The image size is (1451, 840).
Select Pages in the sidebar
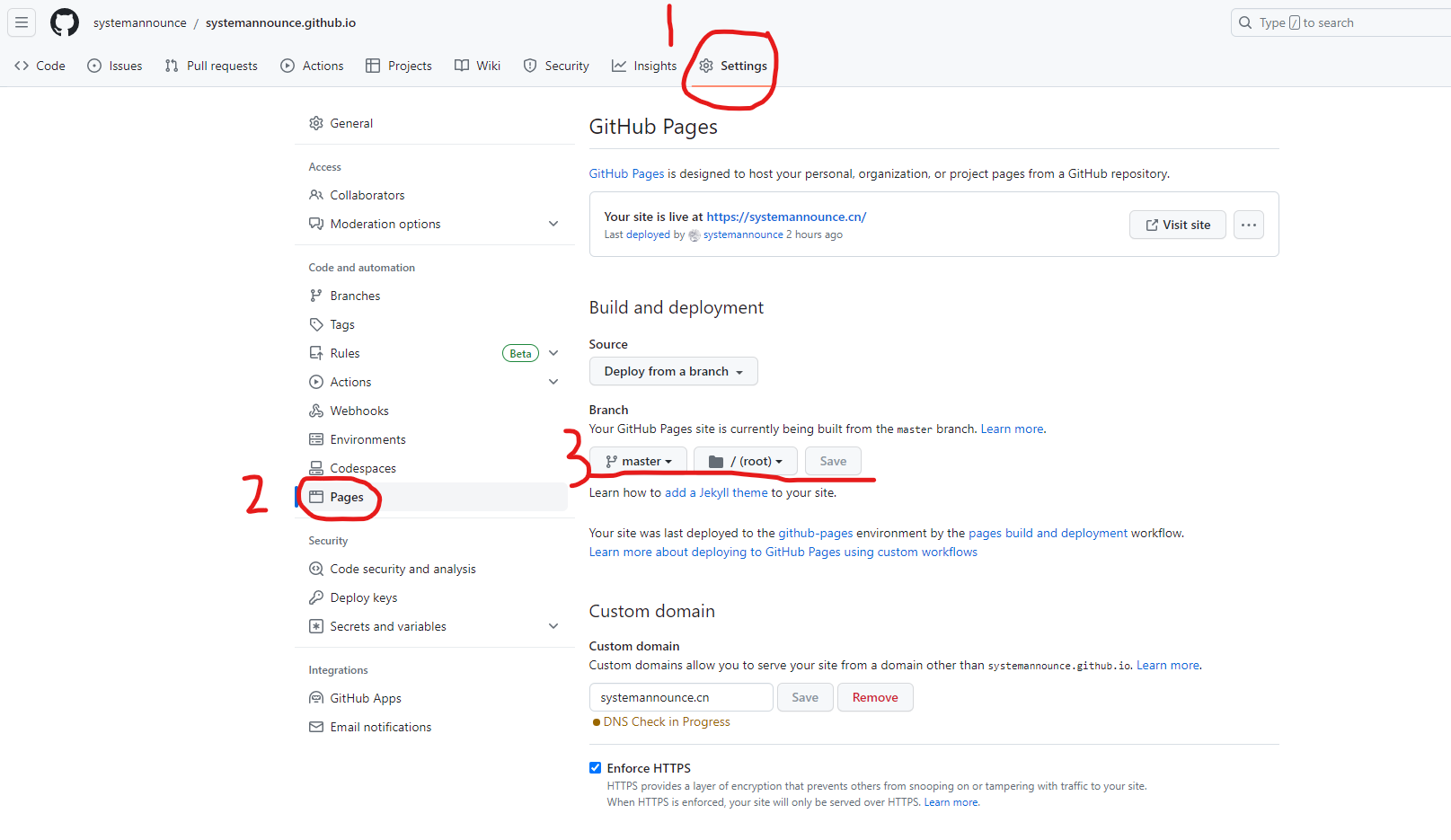click(x=435, y=497)
